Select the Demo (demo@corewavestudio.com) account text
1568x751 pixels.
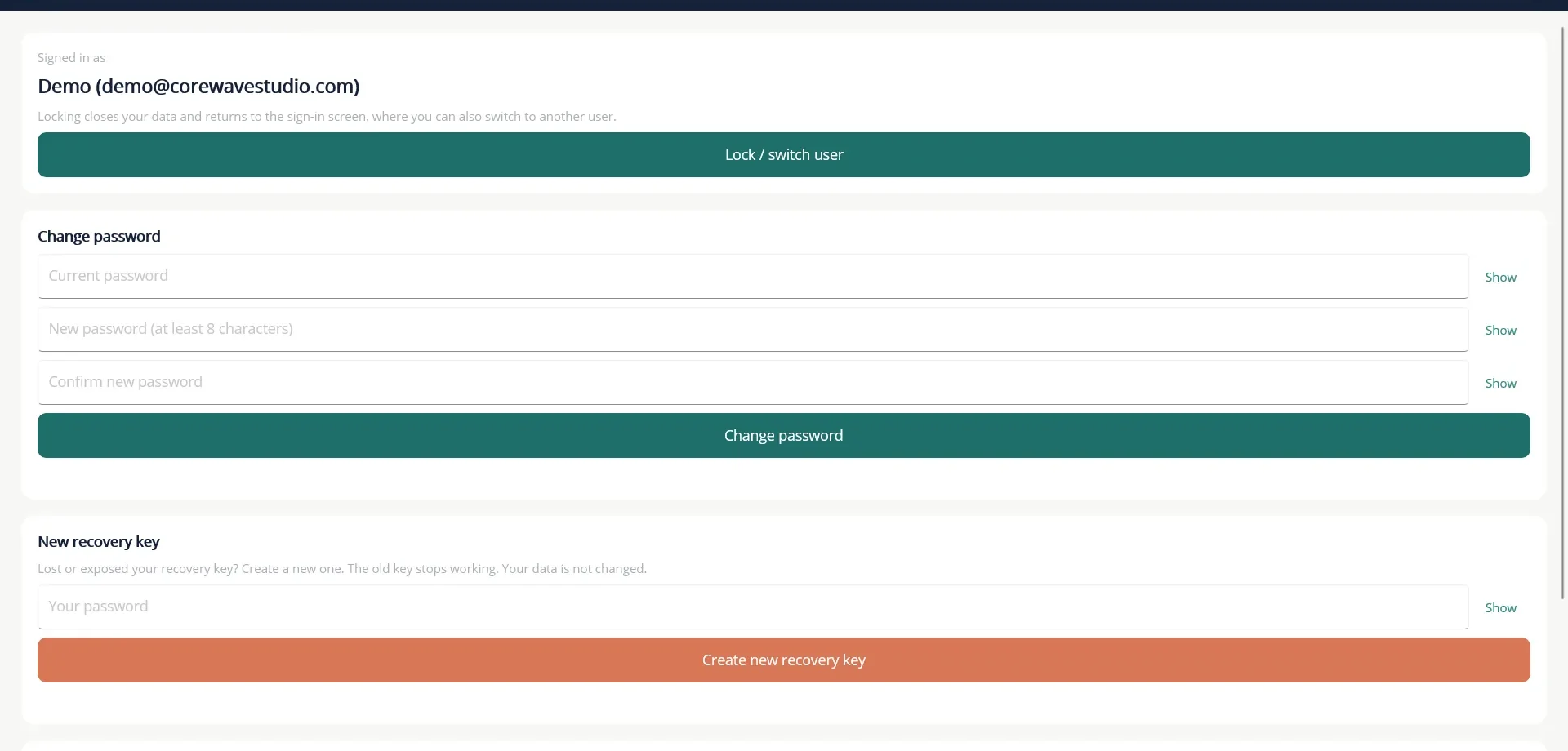click(198, 86)
